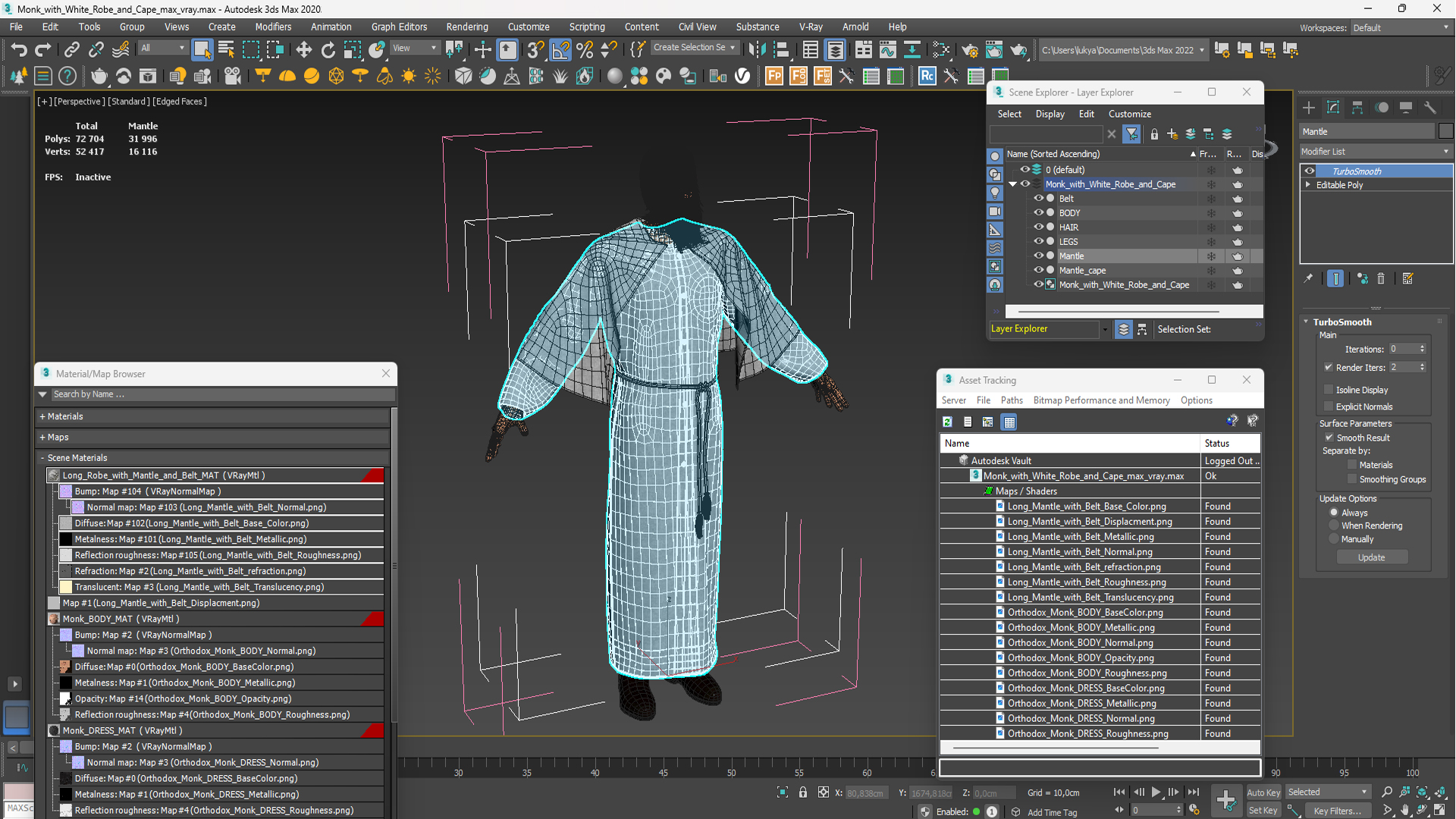Click the filter funnel icon in Scene Explorer
Screen dimensions: 1456x819
1131,134
